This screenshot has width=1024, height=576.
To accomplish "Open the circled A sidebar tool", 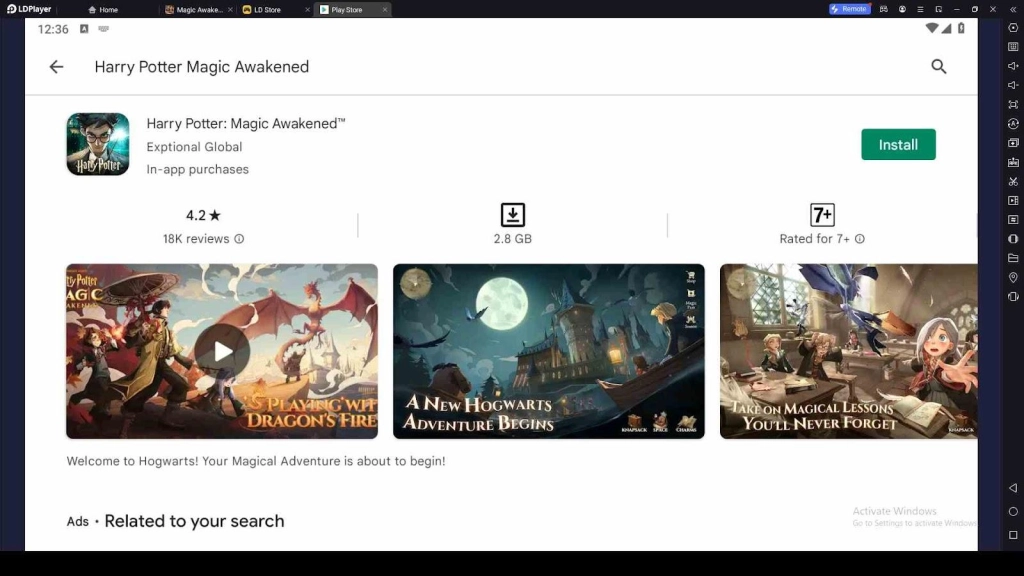I will (1013, 123).
